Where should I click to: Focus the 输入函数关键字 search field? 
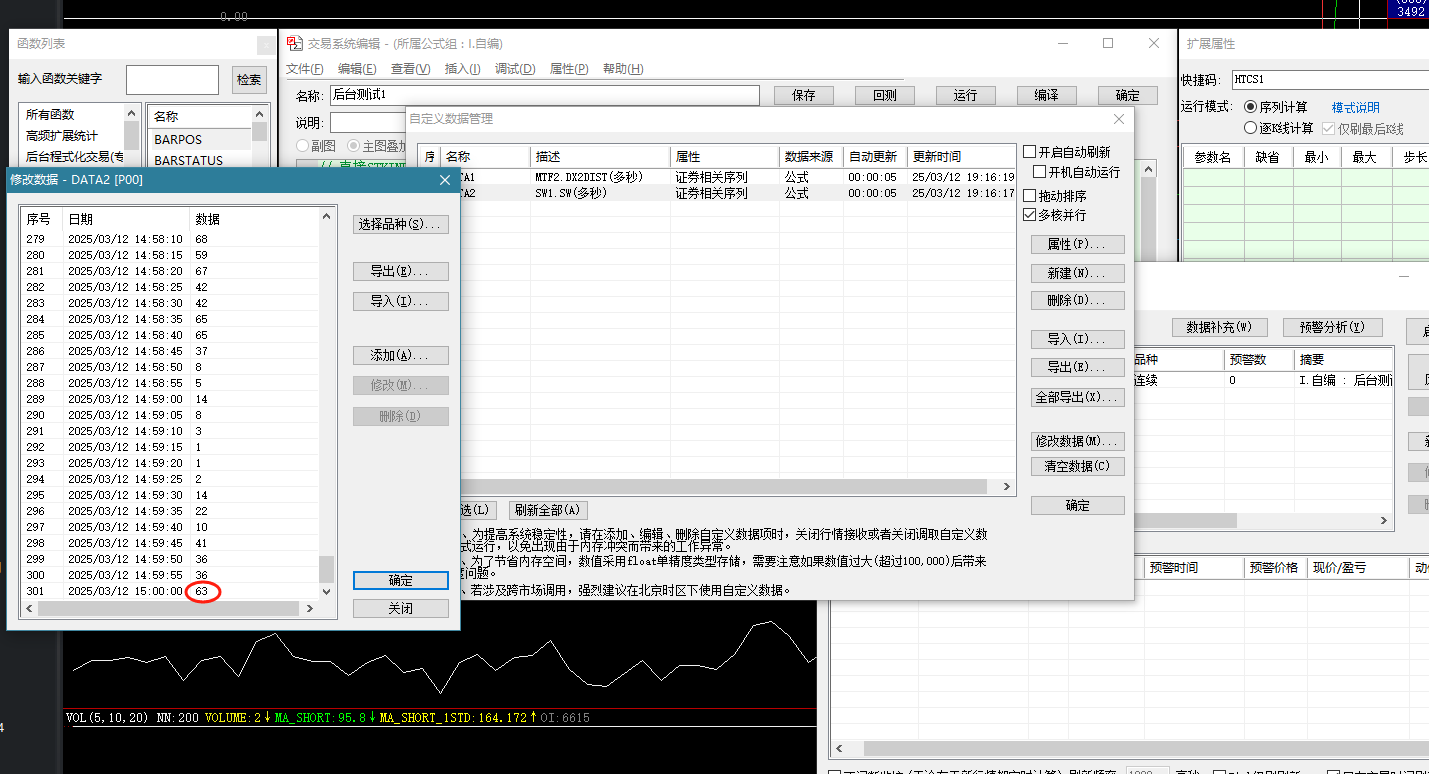[x=172, y=80]
